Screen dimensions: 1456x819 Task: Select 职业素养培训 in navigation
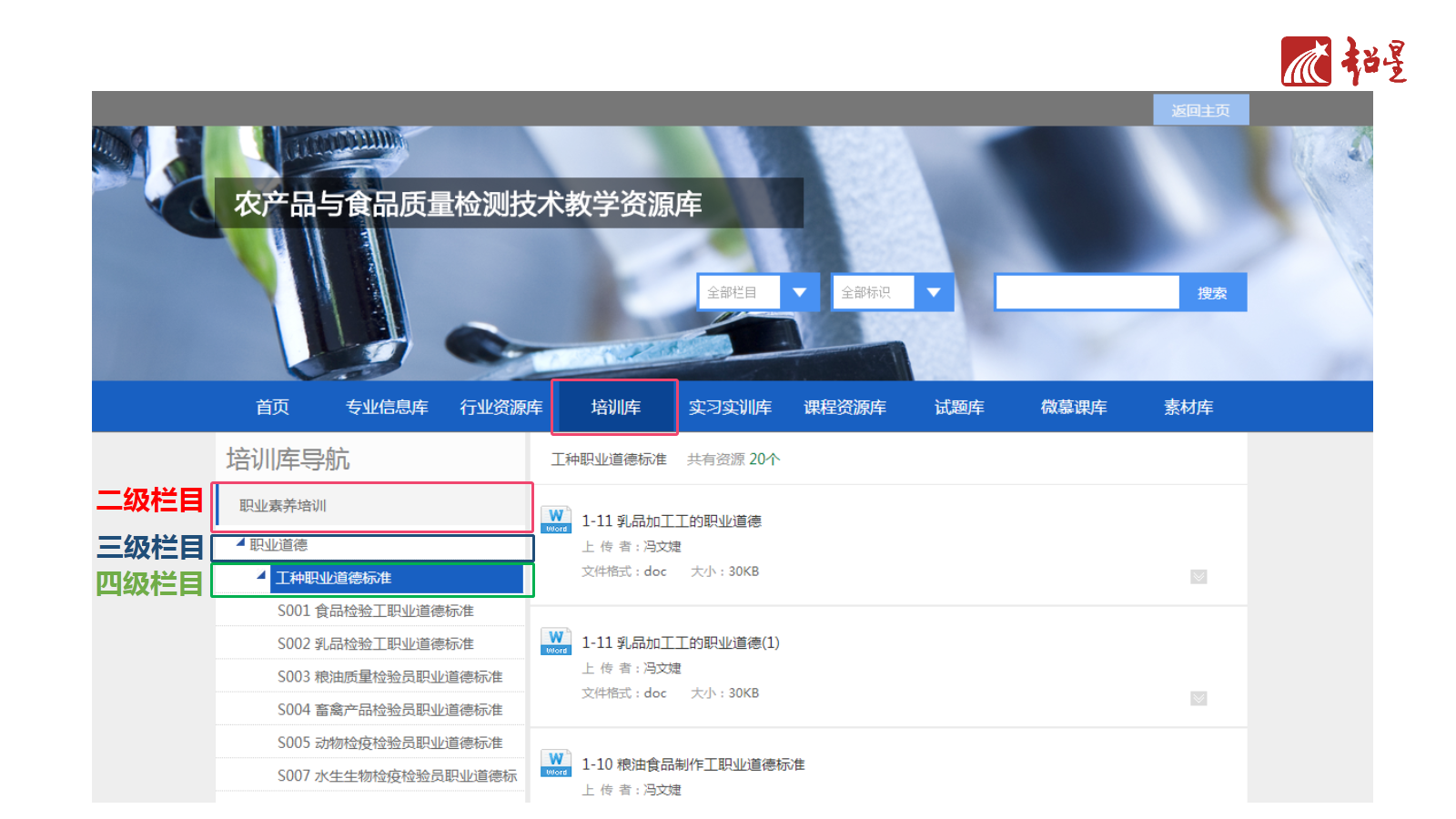(x=373, y=506)
